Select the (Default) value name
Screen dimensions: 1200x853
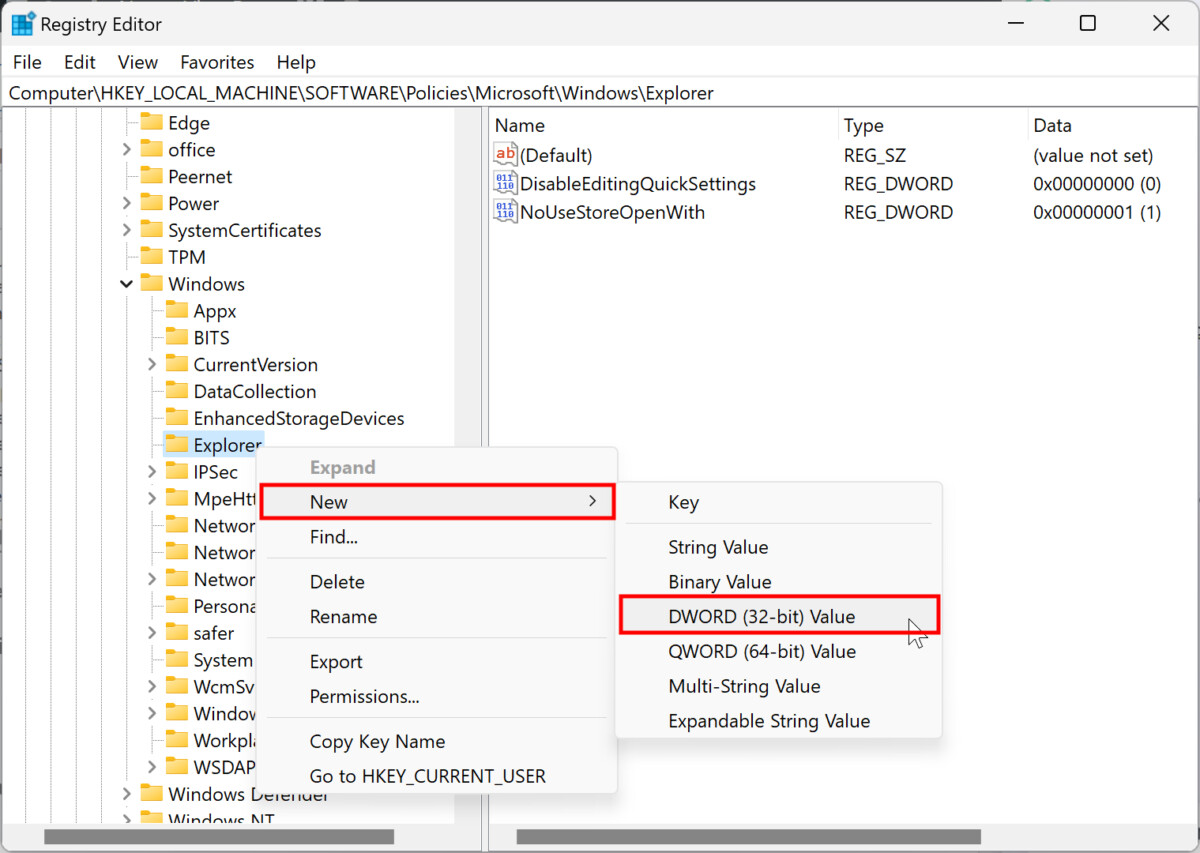tap(556, 155)
